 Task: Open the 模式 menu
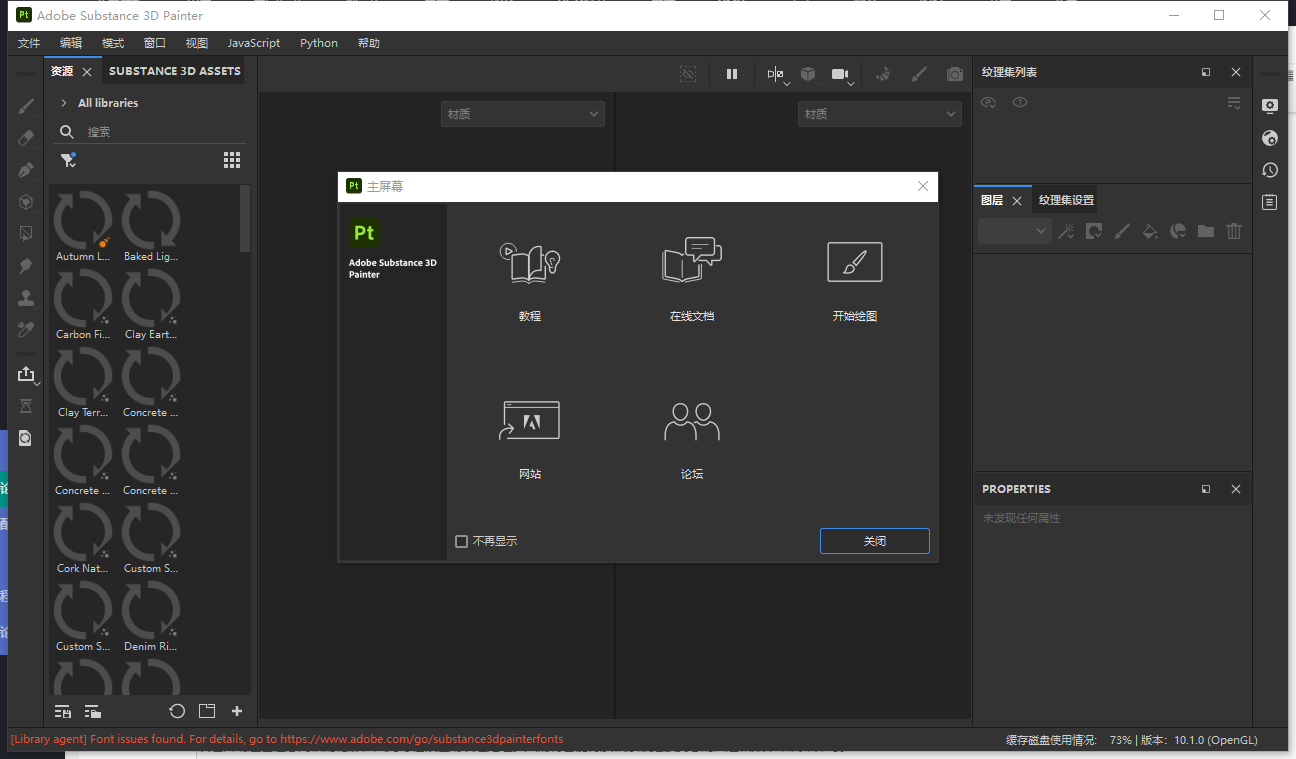113,43
